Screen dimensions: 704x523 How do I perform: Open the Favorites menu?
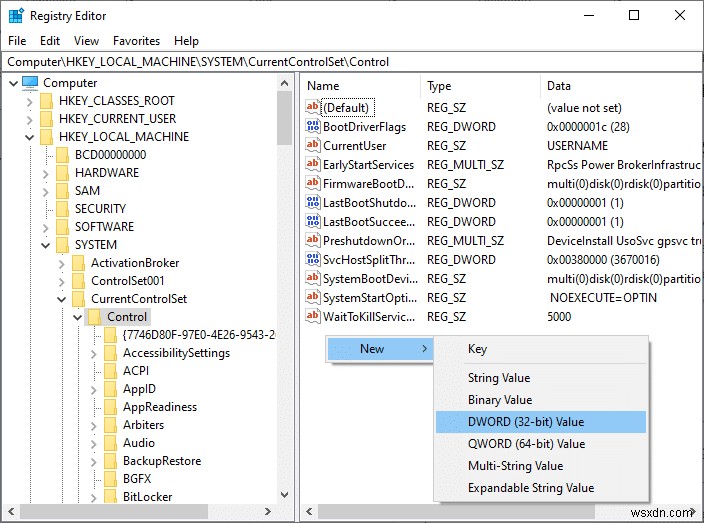pyautogui.click(x=136, y=41)
